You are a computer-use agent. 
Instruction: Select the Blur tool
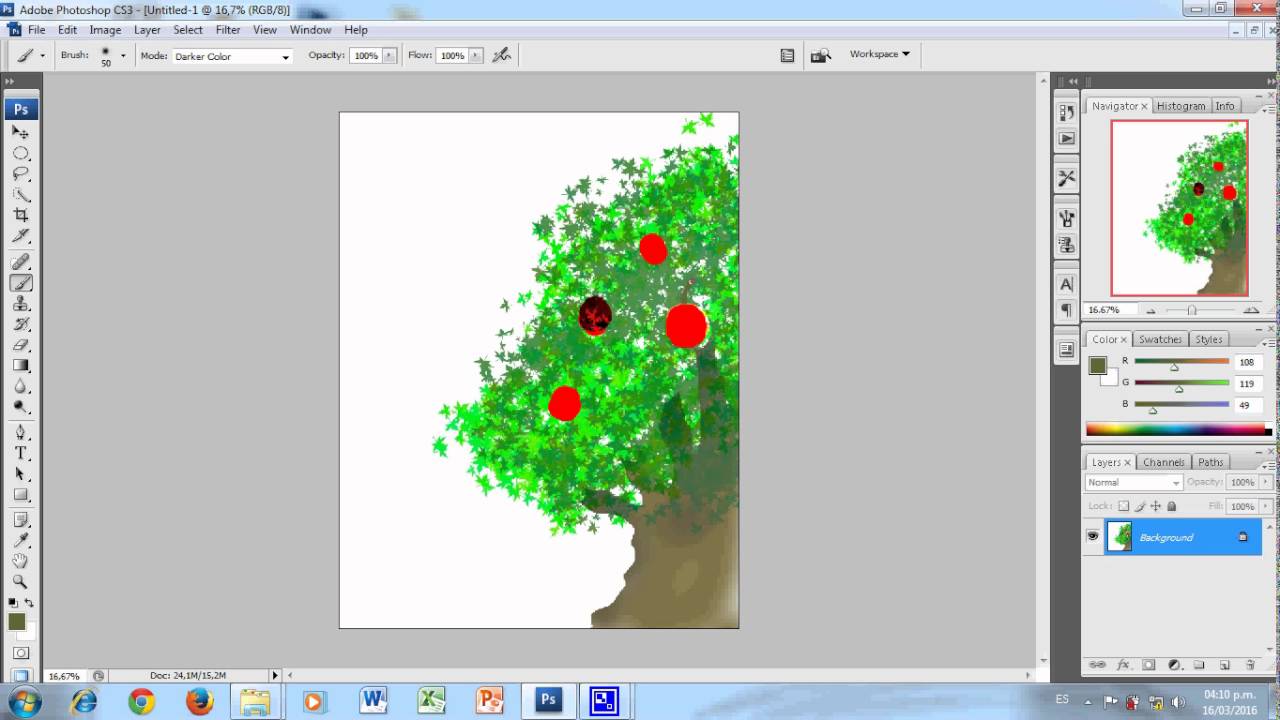[x=21, y=387]
